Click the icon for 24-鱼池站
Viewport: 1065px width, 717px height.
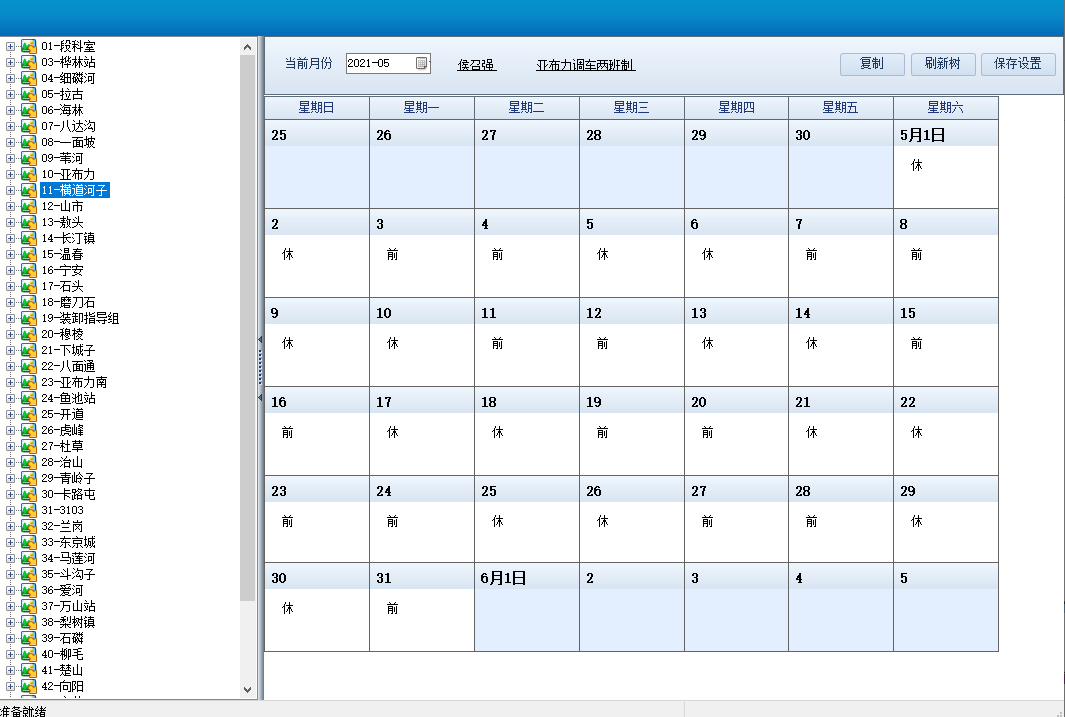point(29,398)
